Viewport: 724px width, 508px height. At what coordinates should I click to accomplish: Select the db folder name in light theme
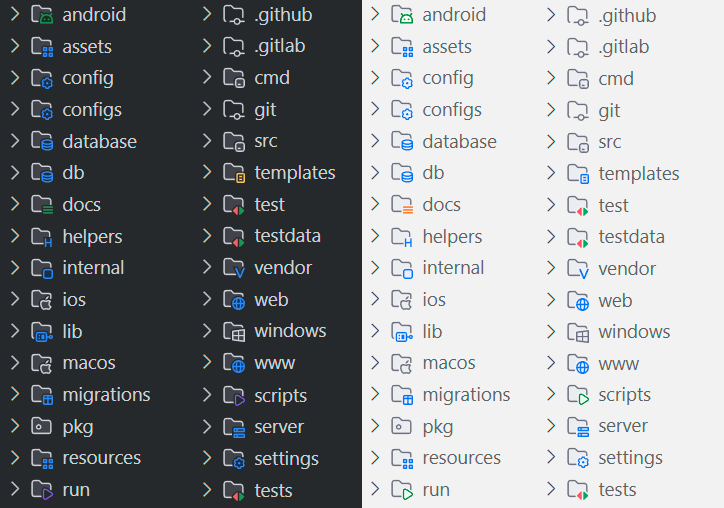tap(433, 173)
